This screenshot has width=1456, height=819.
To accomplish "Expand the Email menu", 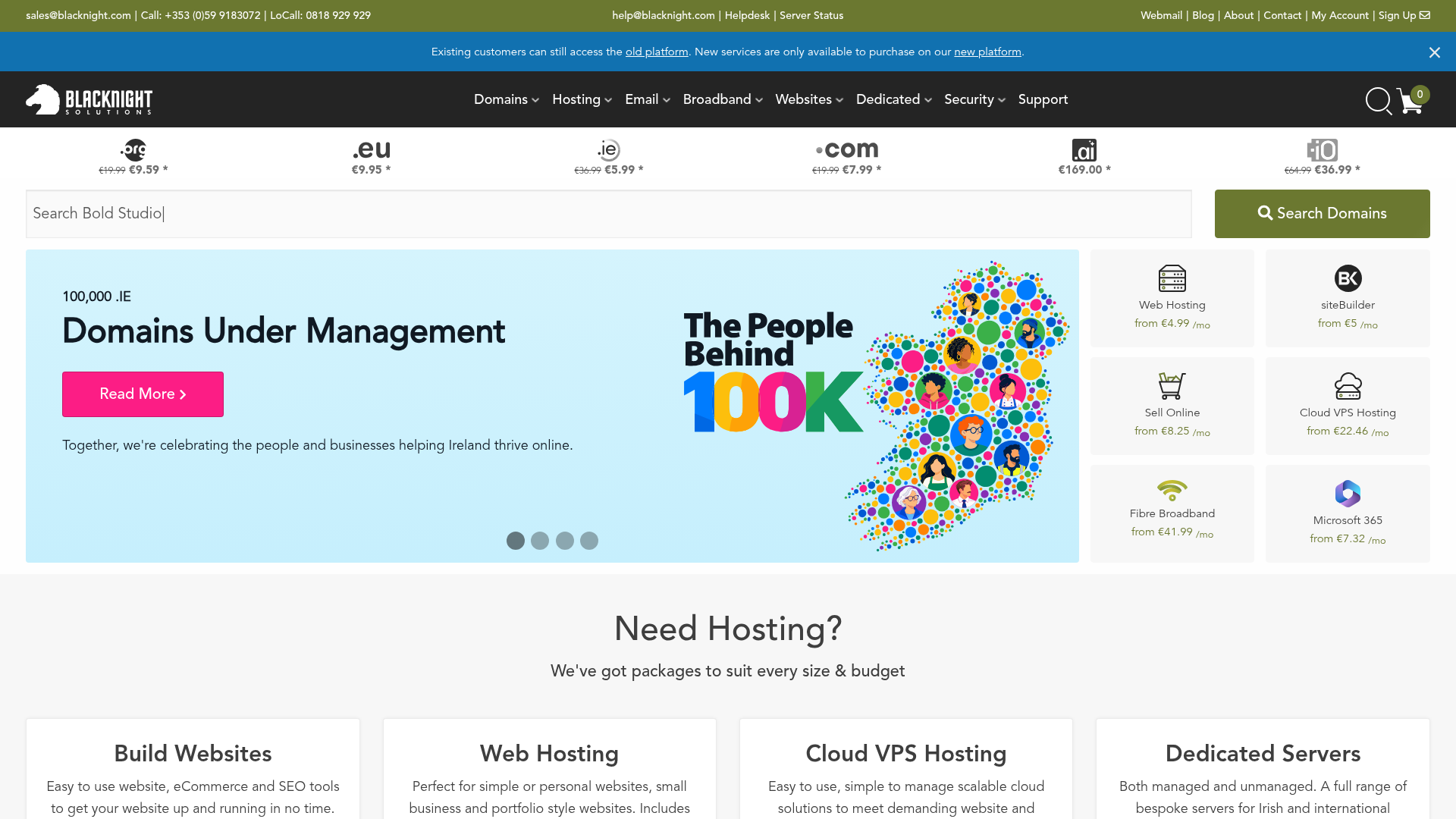I will pyautogui.click(x=648, y=99).
